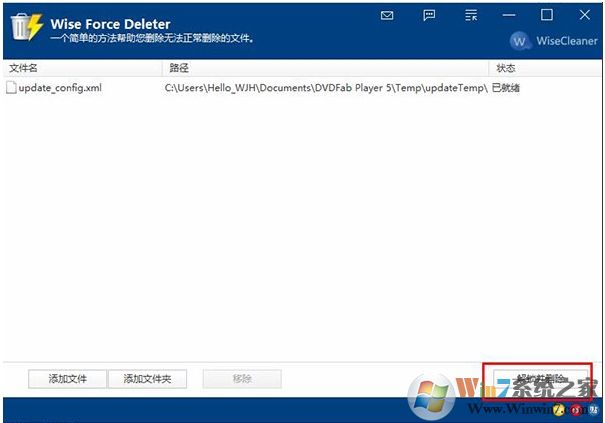
Task: Open the feedback chat bubble icon
Action: 429,15
